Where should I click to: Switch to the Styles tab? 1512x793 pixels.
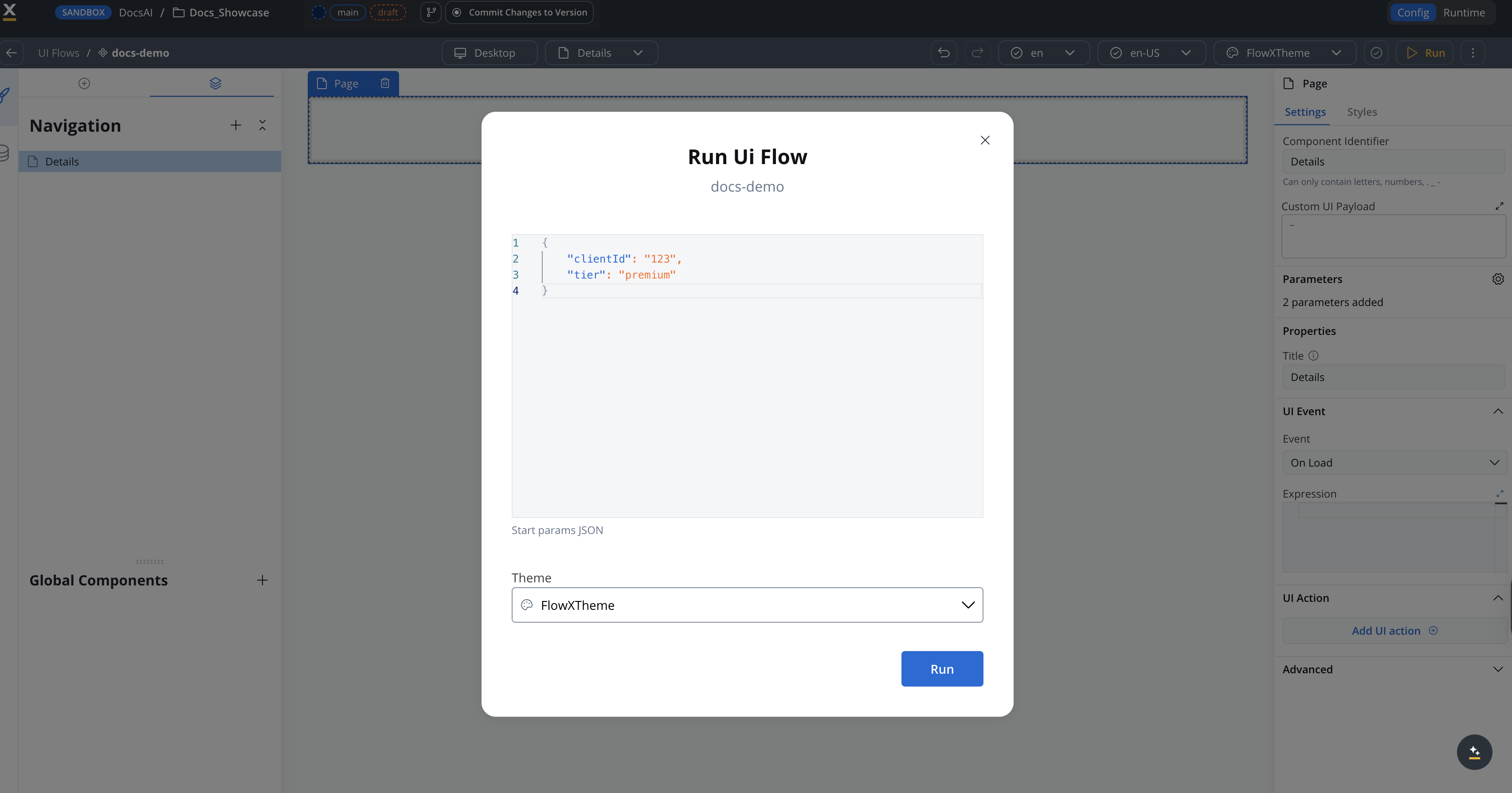click(x=1362, y=111)
